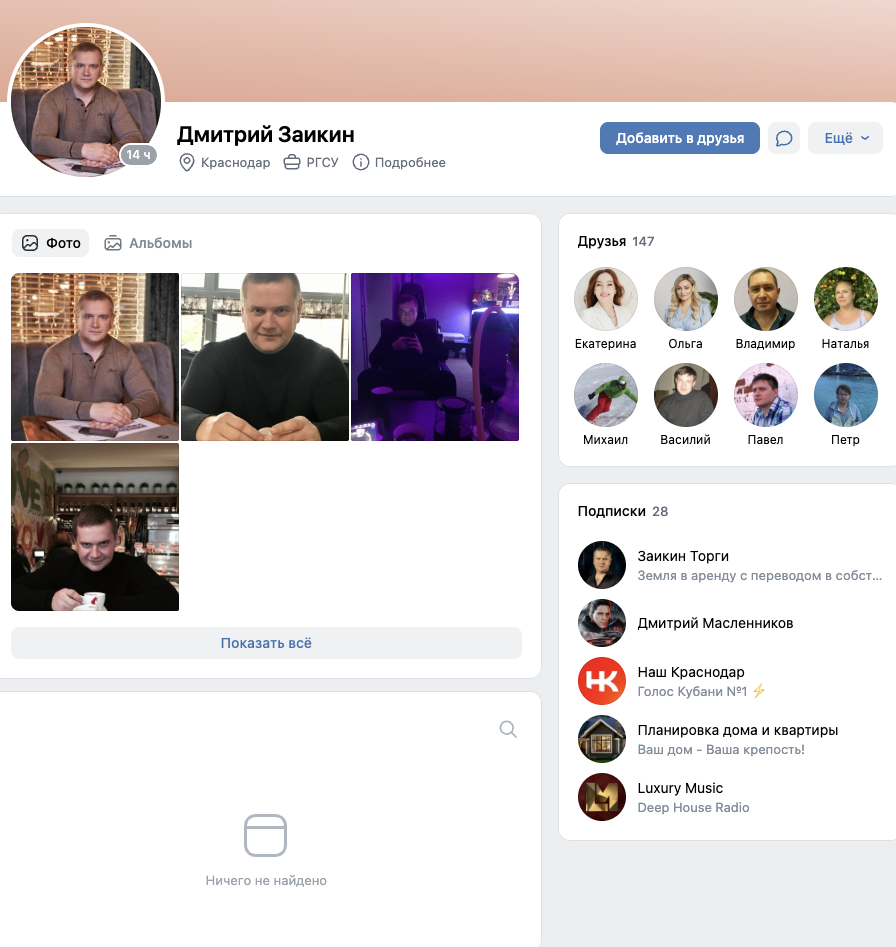Screen dimensions: 896x947
Task: Expand the Ещё dropdown menu
Action: 845,138
